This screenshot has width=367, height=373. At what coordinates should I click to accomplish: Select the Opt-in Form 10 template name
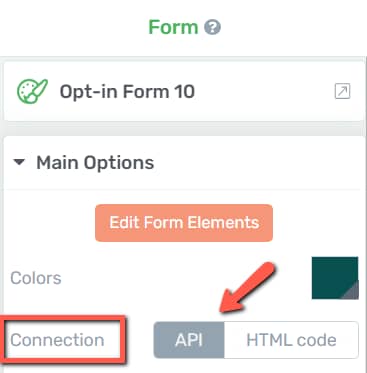tap(127, 91)
